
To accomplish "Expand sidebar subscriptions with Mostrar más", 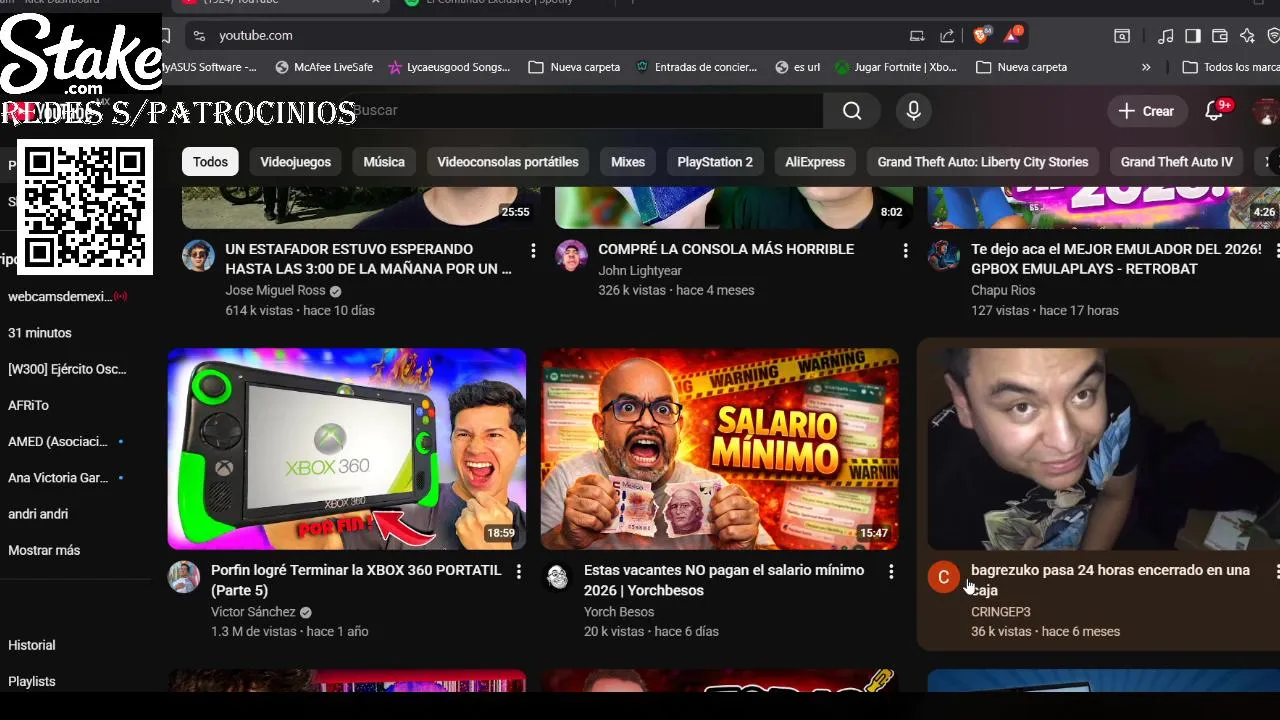I will coord(44,550).
